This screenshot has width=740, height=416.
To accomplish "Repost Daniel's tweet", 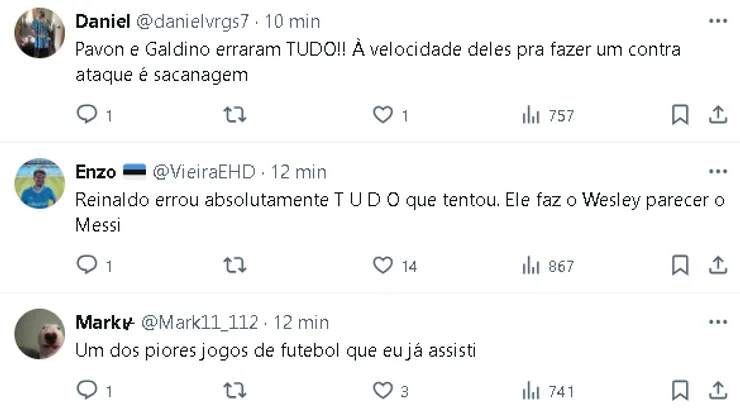I will [x=234, y=115].
